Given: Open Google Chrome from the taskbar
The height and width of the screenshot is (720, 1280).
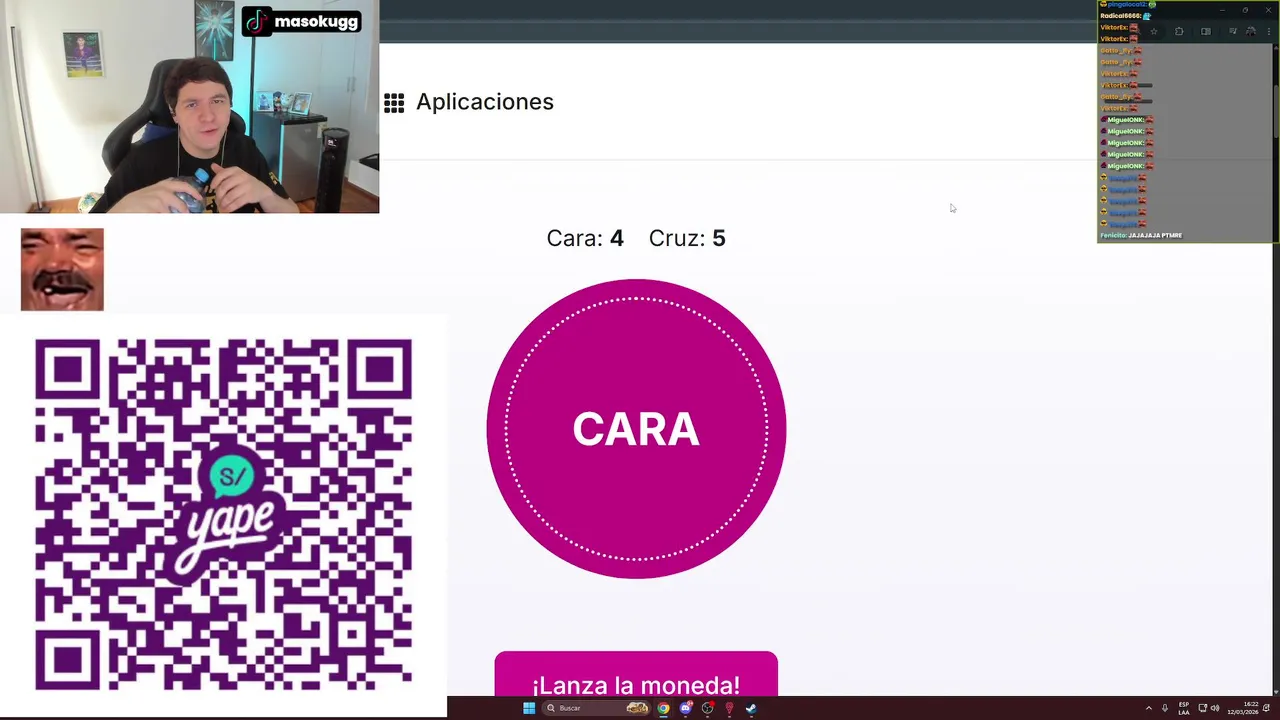Looking at the screenshot, I should [x=663, y=708].
